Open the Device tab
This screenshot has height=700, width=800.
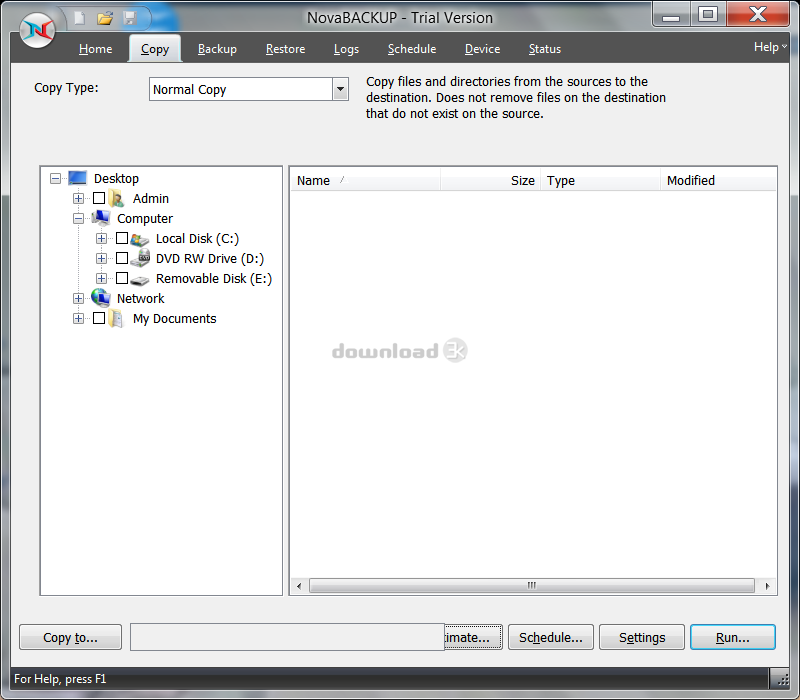pos(482,49)
